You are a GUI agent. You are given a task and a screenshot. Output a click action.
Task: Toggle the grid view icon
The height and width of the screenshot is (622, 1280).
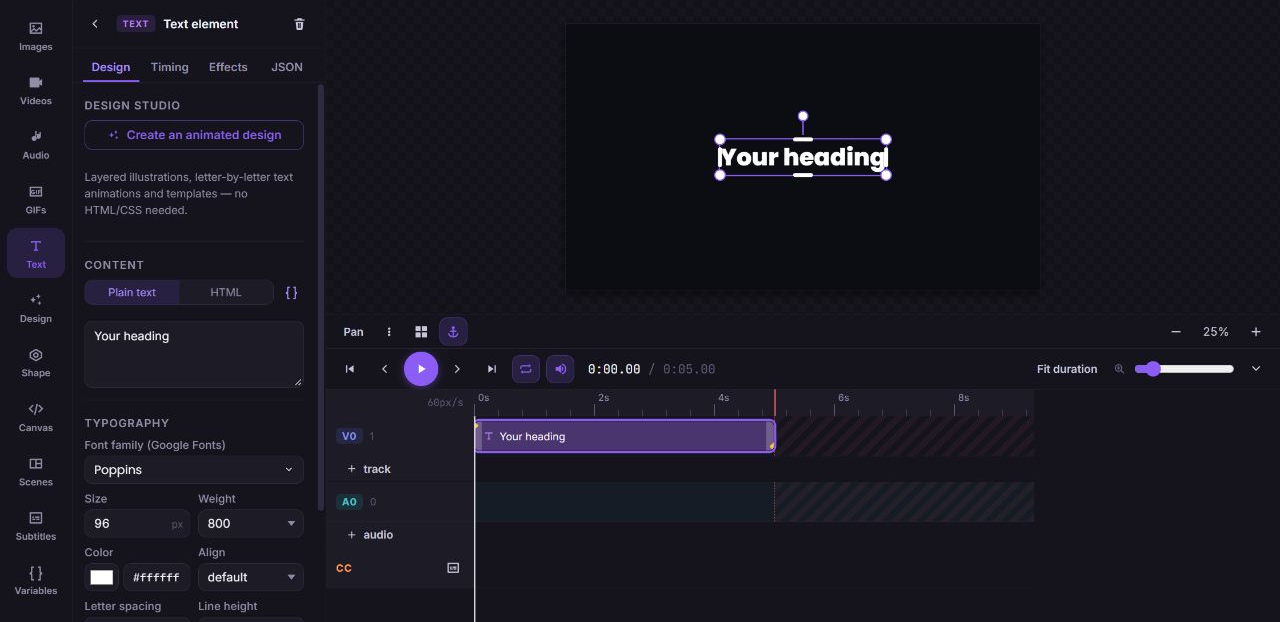pyautogui.click(x=421, y=332)
